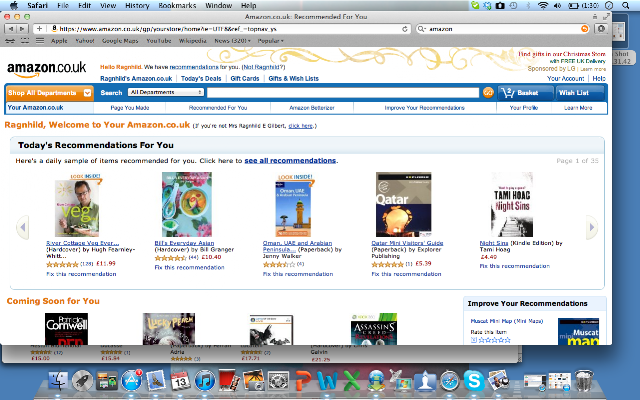Open the All Departments search dropdown
Viewport: 640px width, 400px height.
[166, 92]
